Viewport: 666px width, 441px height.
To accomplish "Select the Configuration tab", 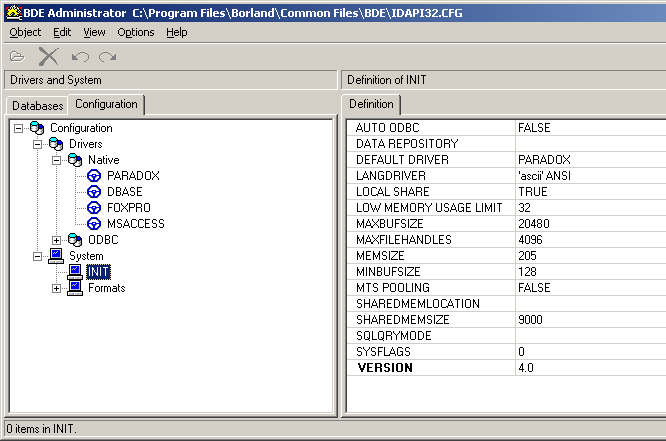I will point(106,104).
